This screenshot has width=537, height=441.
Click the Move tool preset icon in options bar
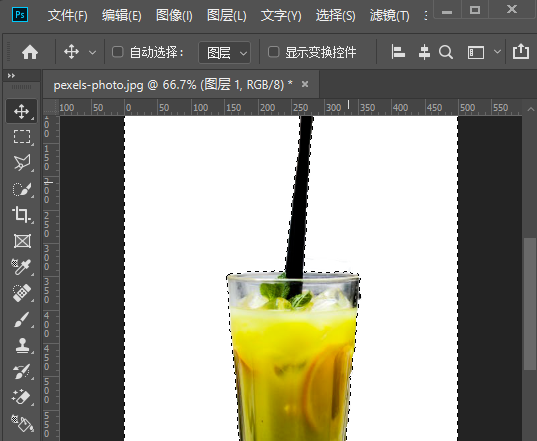[71, 52]
